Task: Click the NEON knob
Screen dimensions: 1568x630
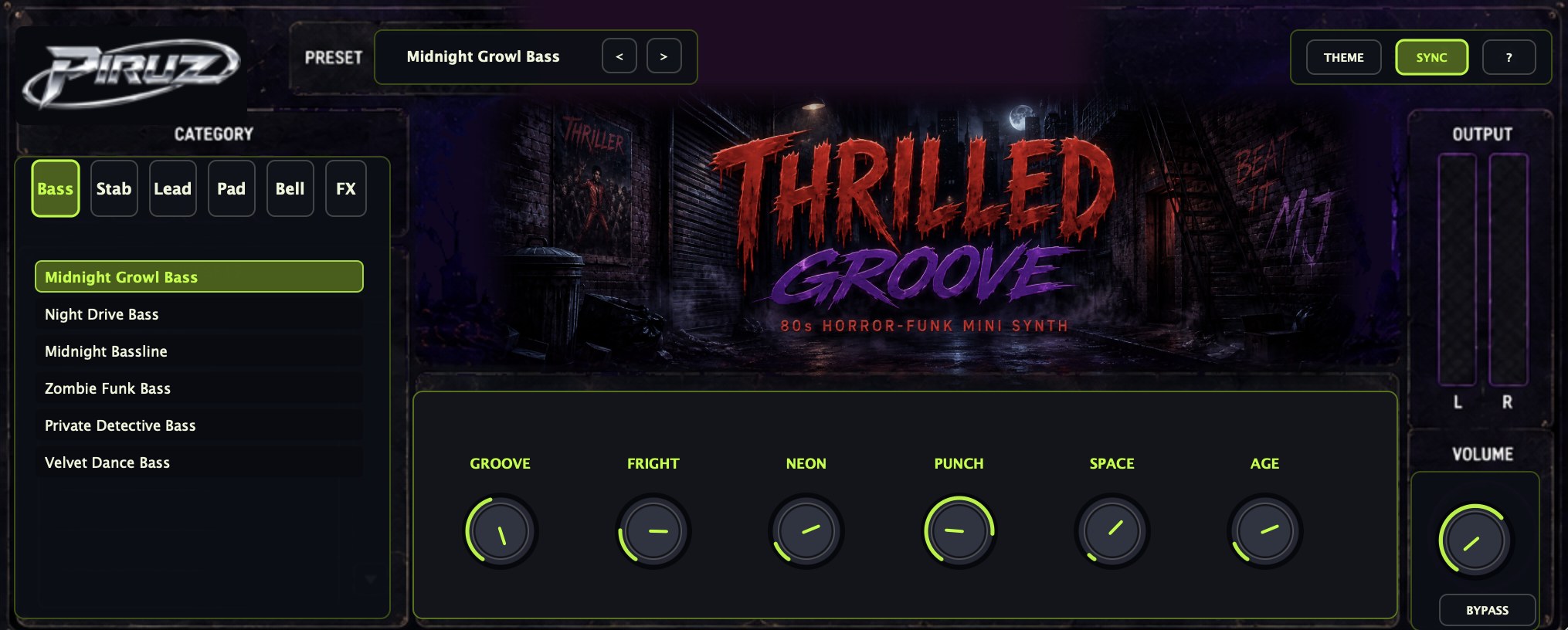Action: point(806,531)
